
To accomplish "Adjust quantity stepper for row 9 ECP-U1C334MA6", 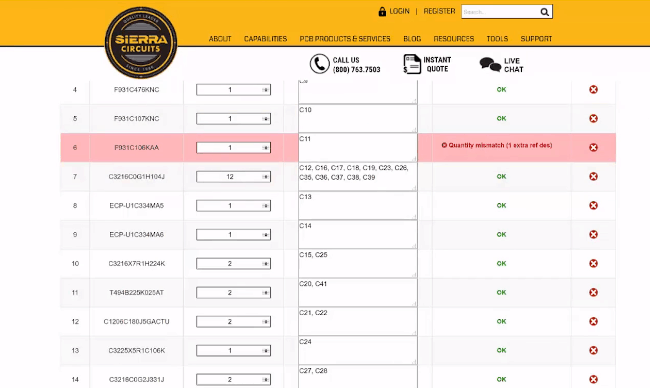I will [265, 235].
